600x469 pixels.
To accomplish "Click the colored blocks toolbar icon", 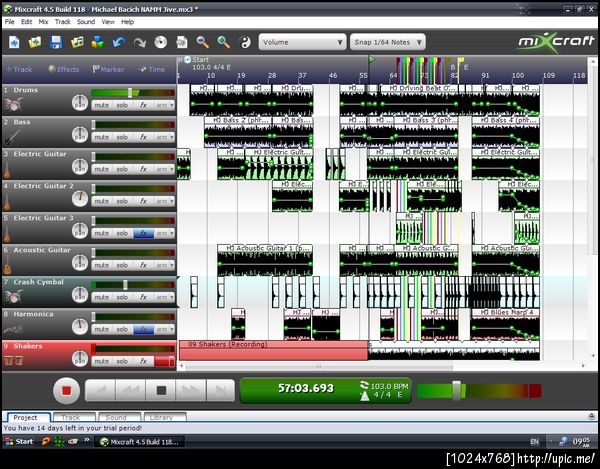I will (98, 42).
